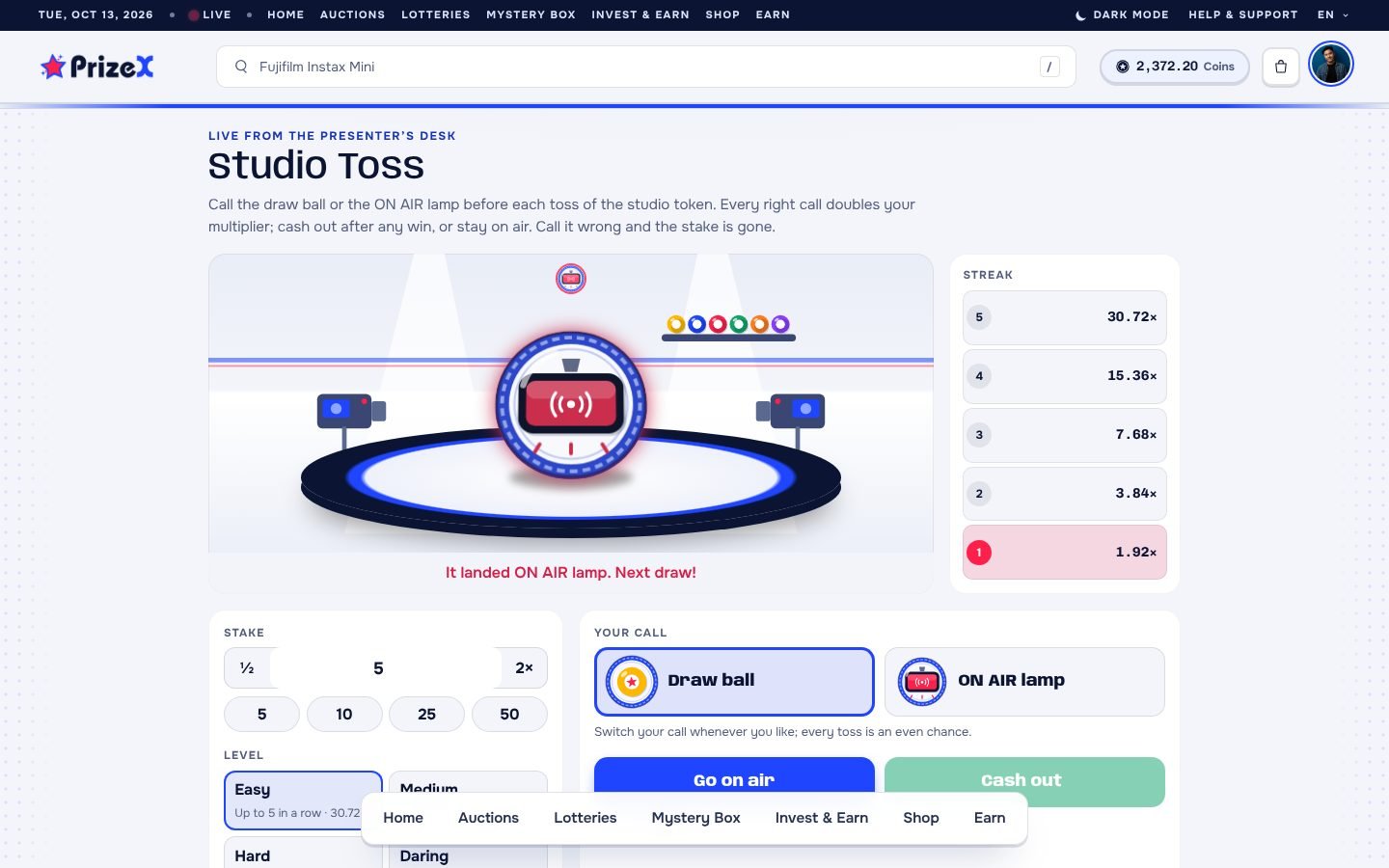Click the stake amount field
This screenshot has height=868, width=1389.
pos(386,667)
